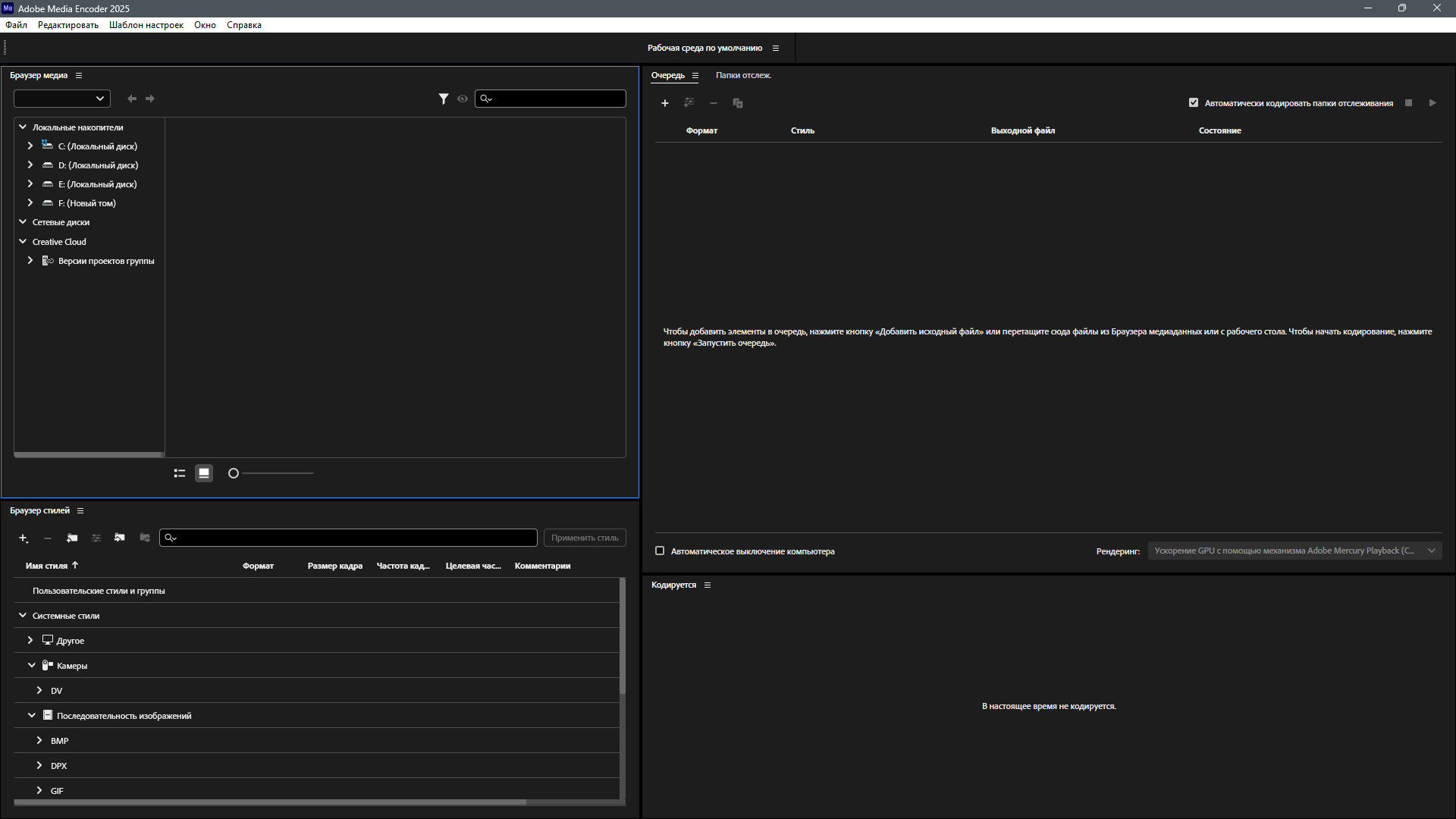Open the Шаблон настроек menu
This screenshot has width=1456, height=819.
pyautogui.click(x=146, y=25)
